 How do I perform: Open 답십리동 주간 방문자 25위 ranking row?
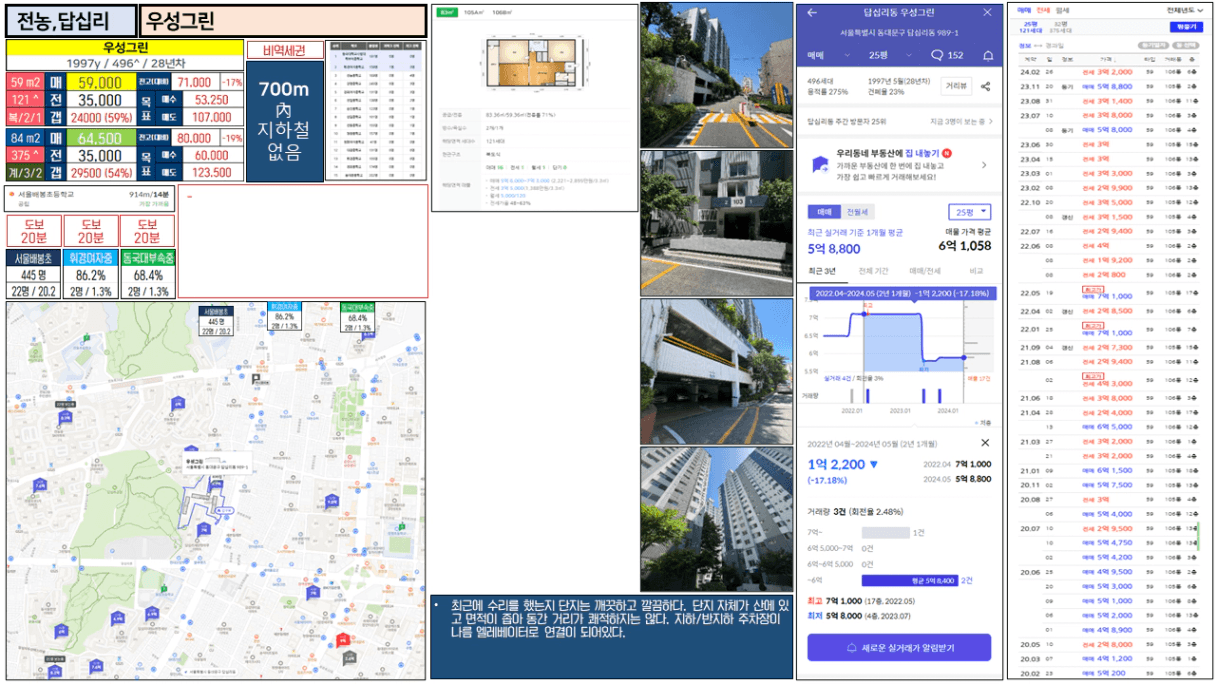[x=900, y=121]
